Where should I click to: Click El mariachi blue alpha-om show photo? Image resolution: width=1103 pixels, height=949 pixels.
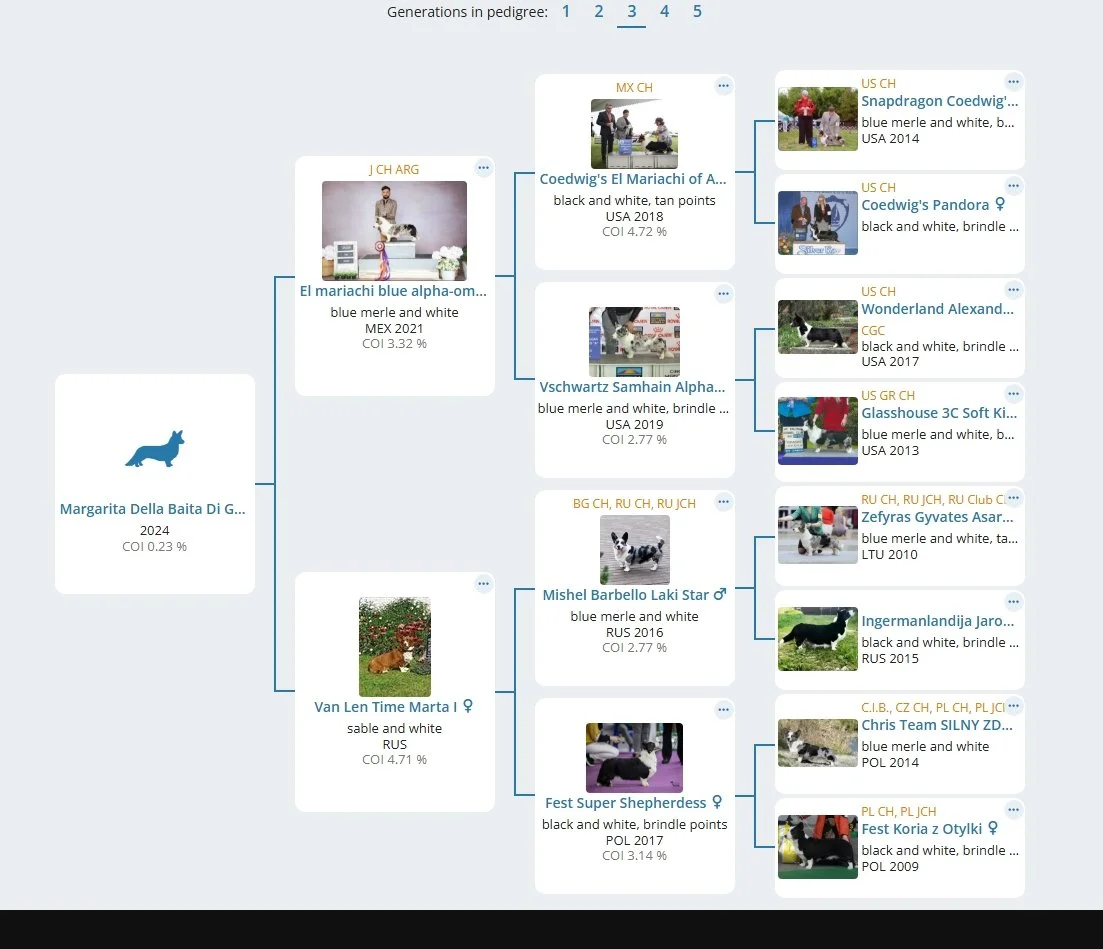(x=394, y=231)
